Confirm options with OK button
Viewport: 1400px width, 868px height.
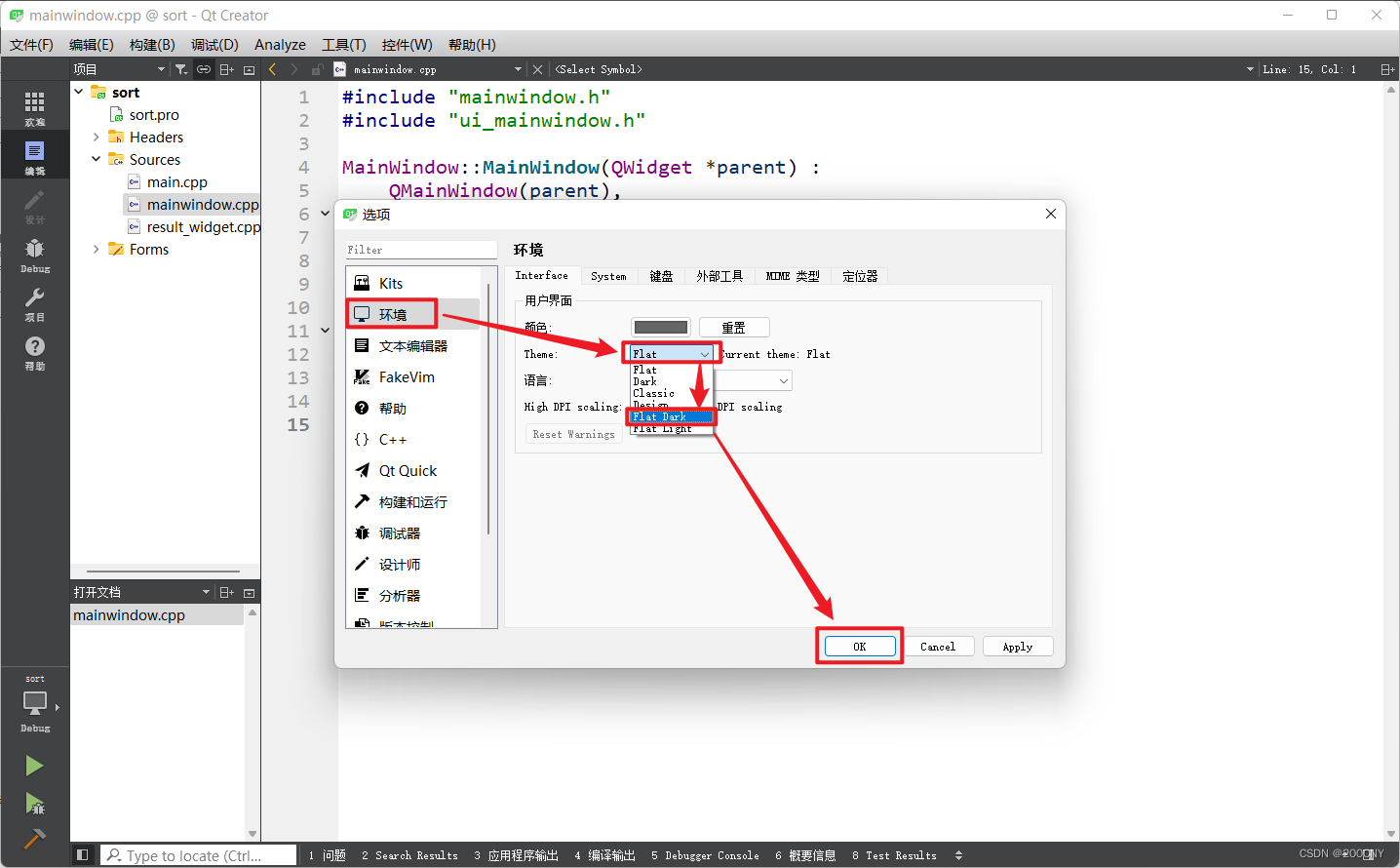point(860,647)
